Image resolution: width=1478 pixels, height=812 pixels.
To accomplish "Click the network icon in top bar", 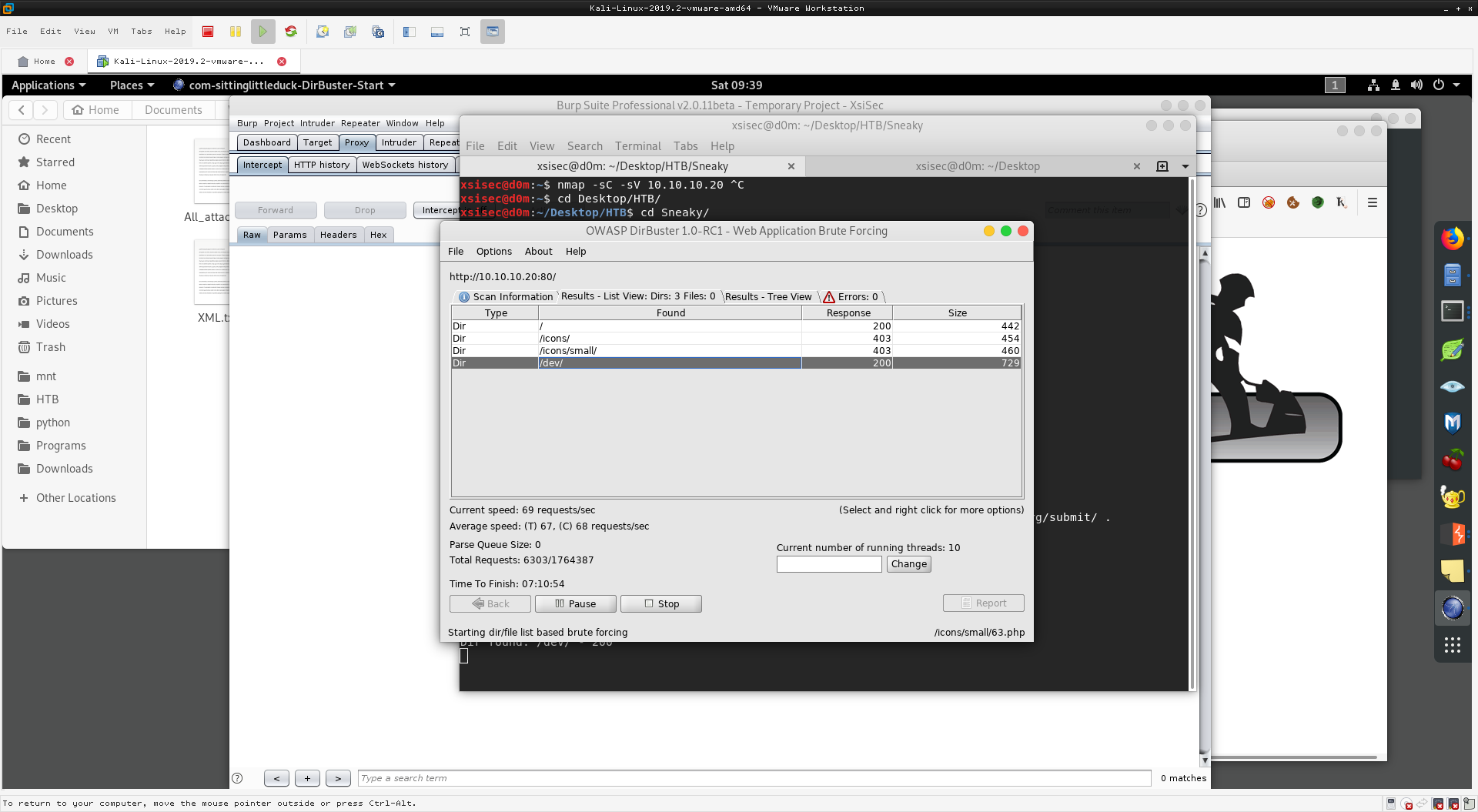I will (x=1373, y=85).
